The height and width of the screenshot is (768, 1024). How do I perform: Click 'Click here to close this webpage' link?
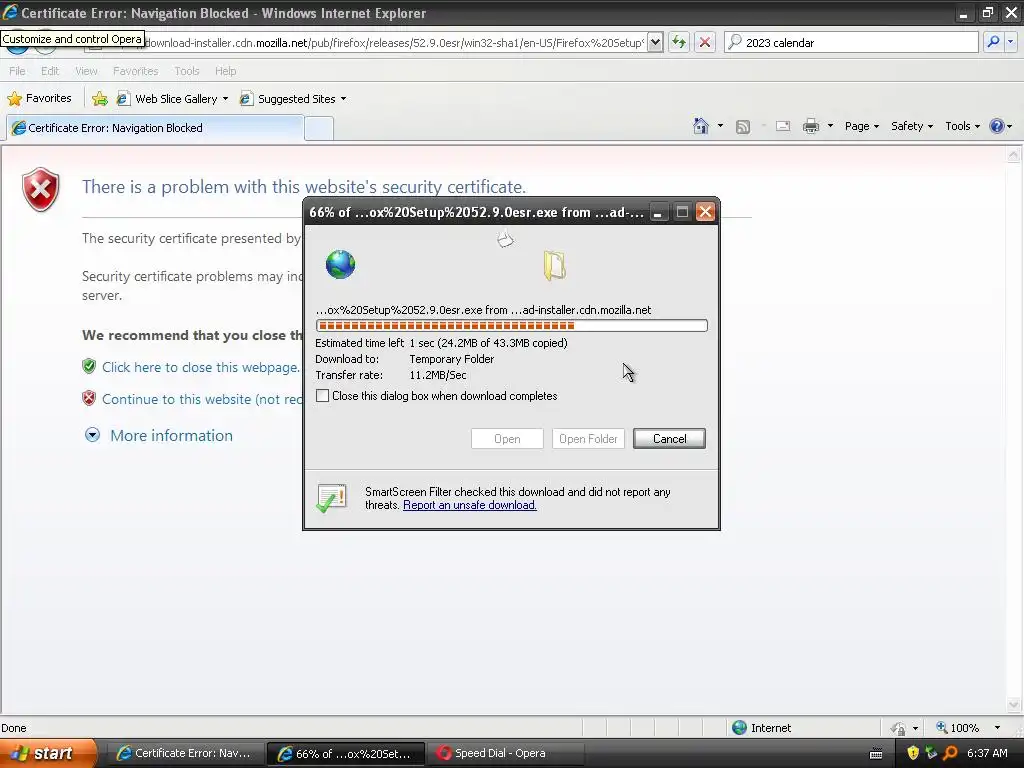point(200,367)
